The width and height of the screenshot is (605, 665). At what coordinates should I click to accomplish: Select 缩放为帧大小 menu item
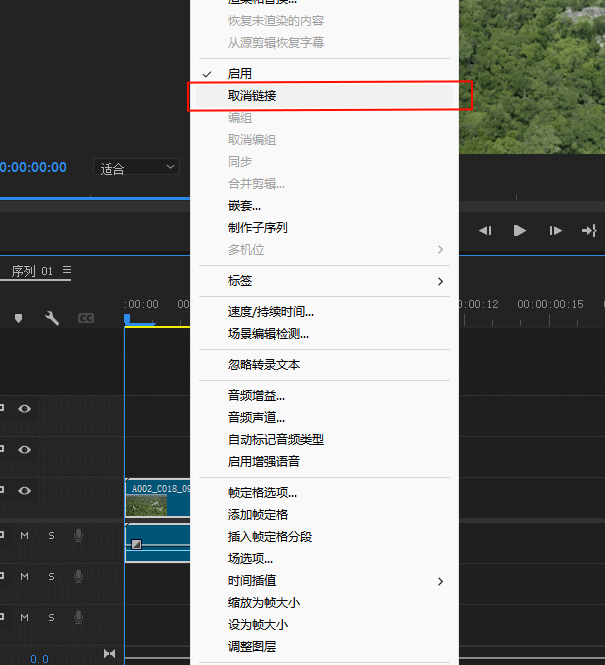tap(324, 603)
